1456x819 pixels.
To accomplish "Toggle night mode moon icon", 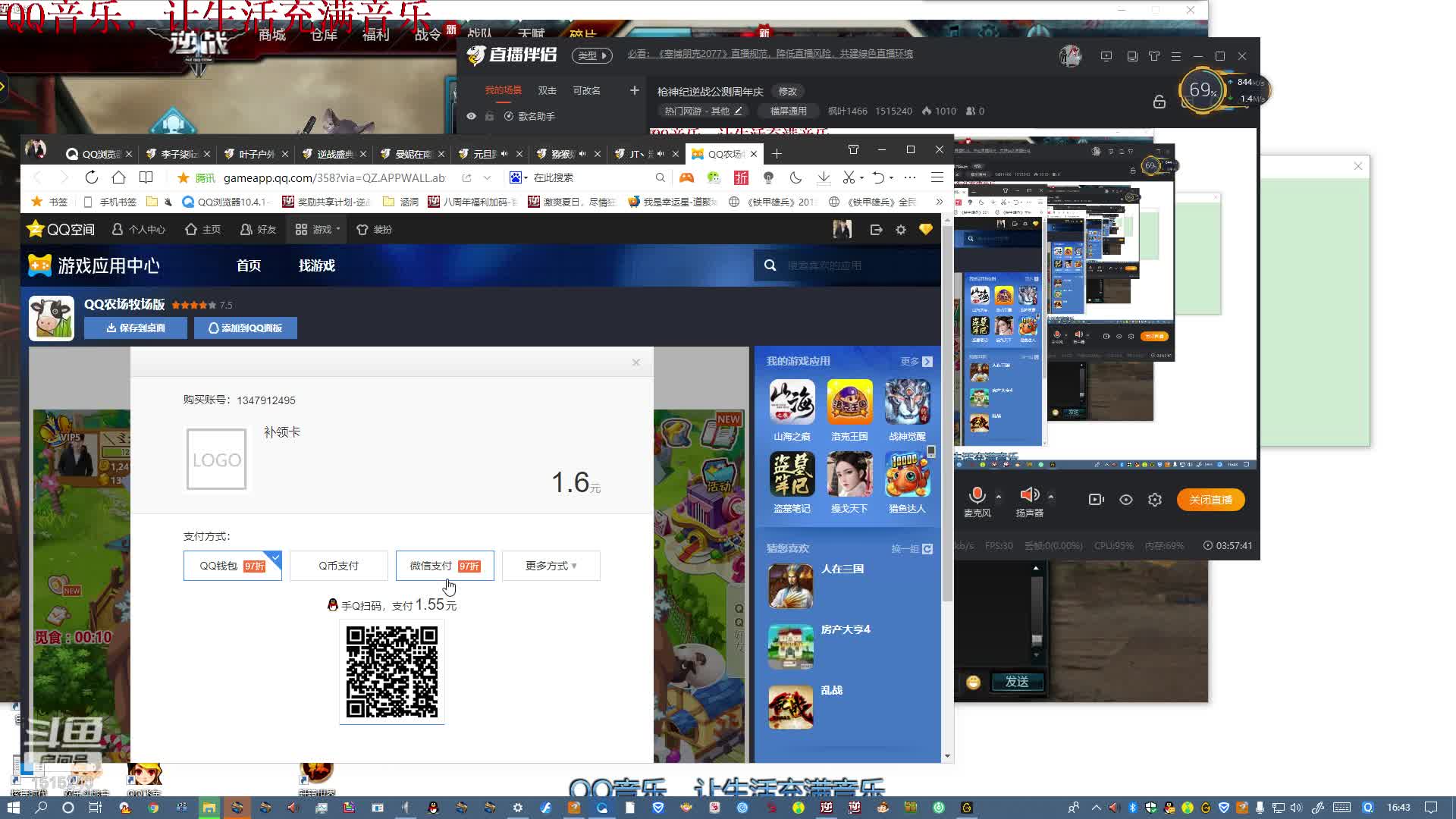I will pos(795,177).
